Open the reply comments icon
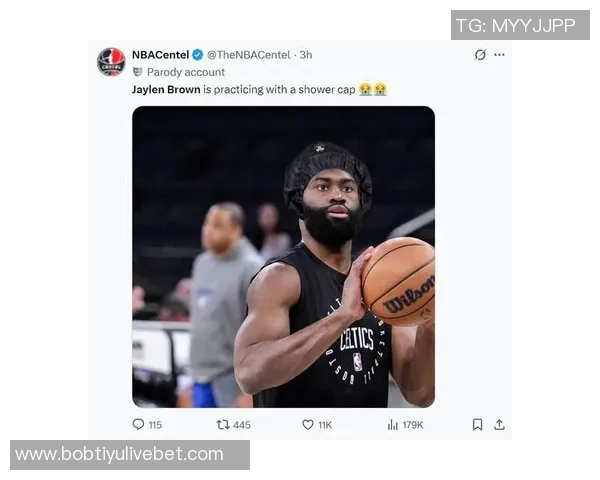The width and height of the screenshot is (600, 480). (x=138, y=424)
